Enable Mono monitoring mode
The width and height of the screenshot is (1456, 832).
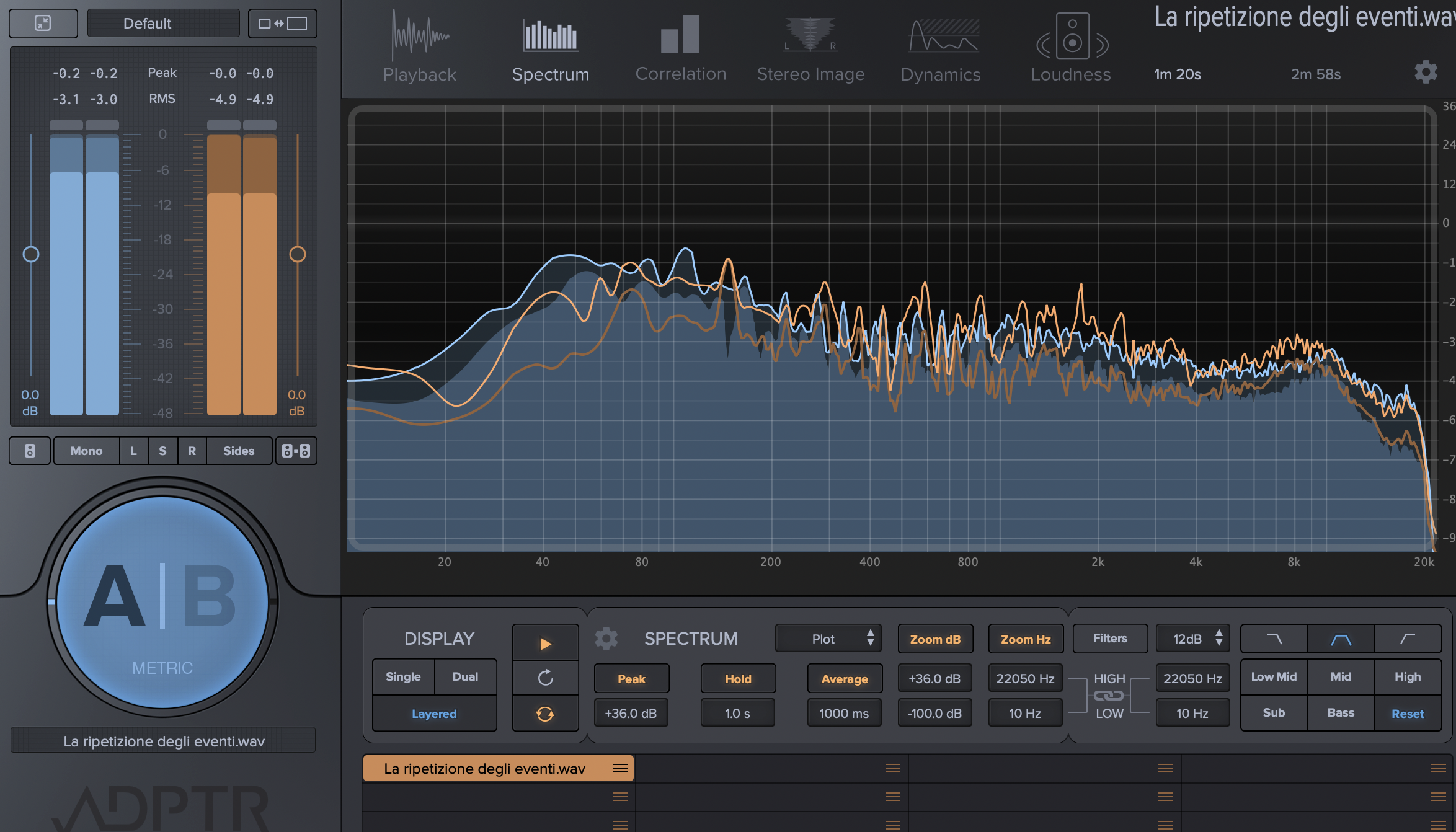coord(86,451)
